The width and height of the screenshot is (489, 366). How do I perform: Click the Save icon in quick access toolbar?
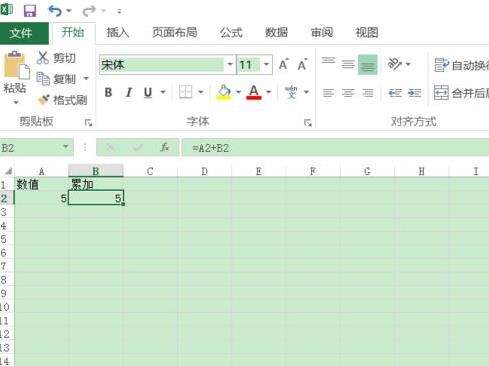pos(30,11)
